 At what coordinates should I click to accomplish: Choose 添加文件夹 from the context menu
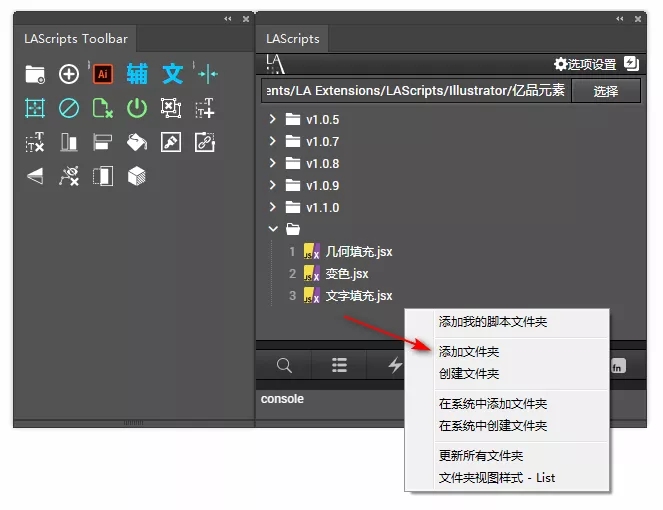(x=469, y=352)
